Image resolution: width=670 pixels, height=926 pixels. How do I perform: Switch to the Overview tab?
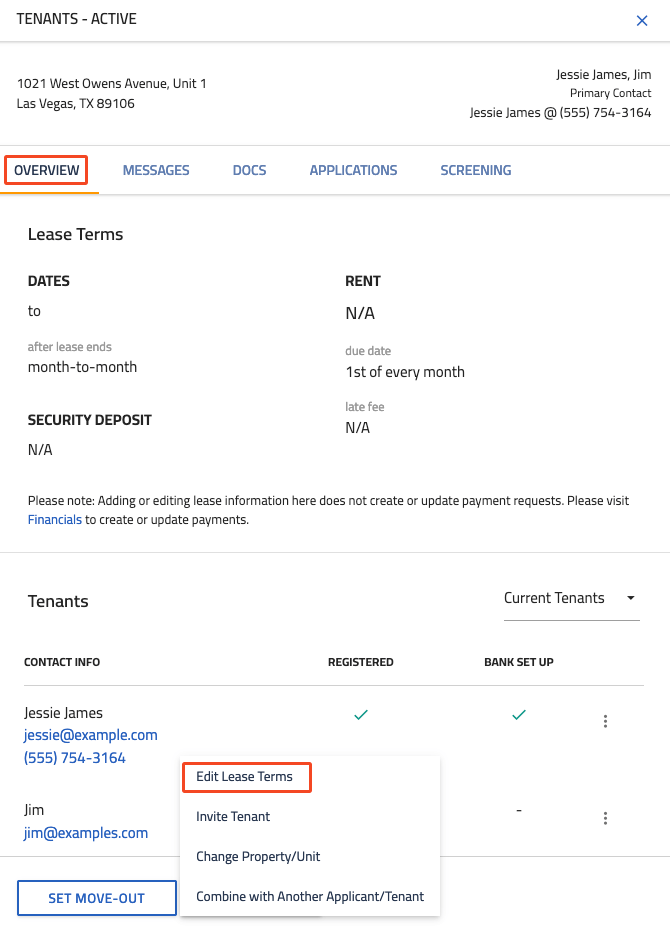[47, 170]
